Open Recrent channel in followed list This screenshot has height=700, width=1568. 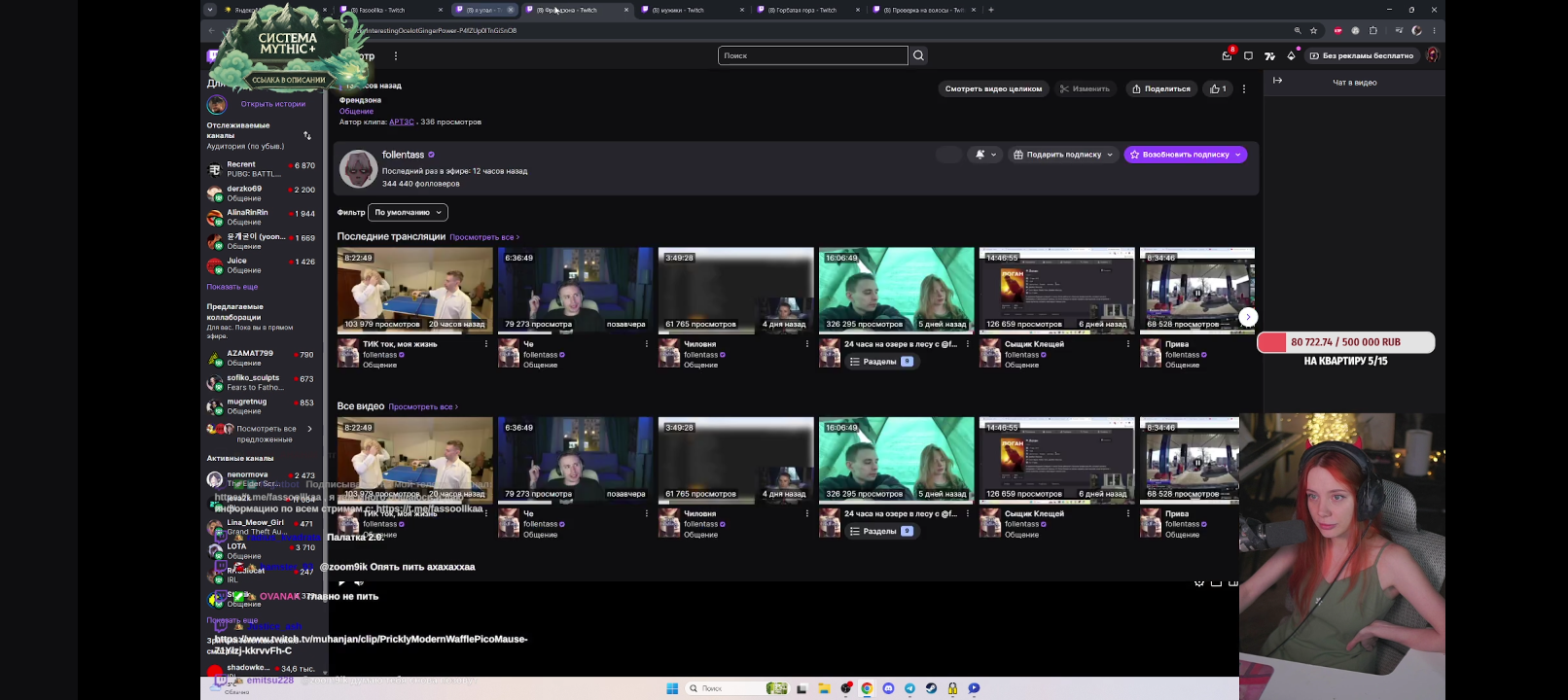261,169
